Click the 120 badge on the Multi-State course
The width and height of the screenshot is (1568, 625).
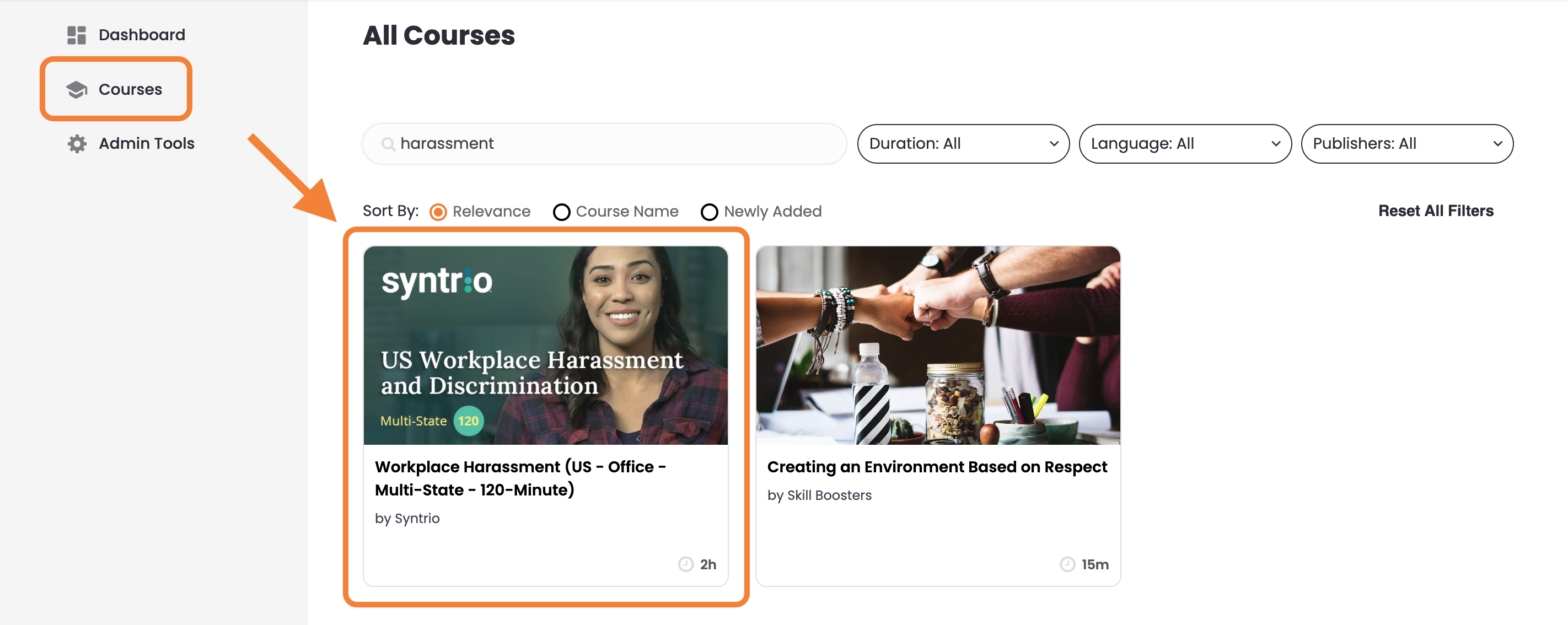pos(468,420)
